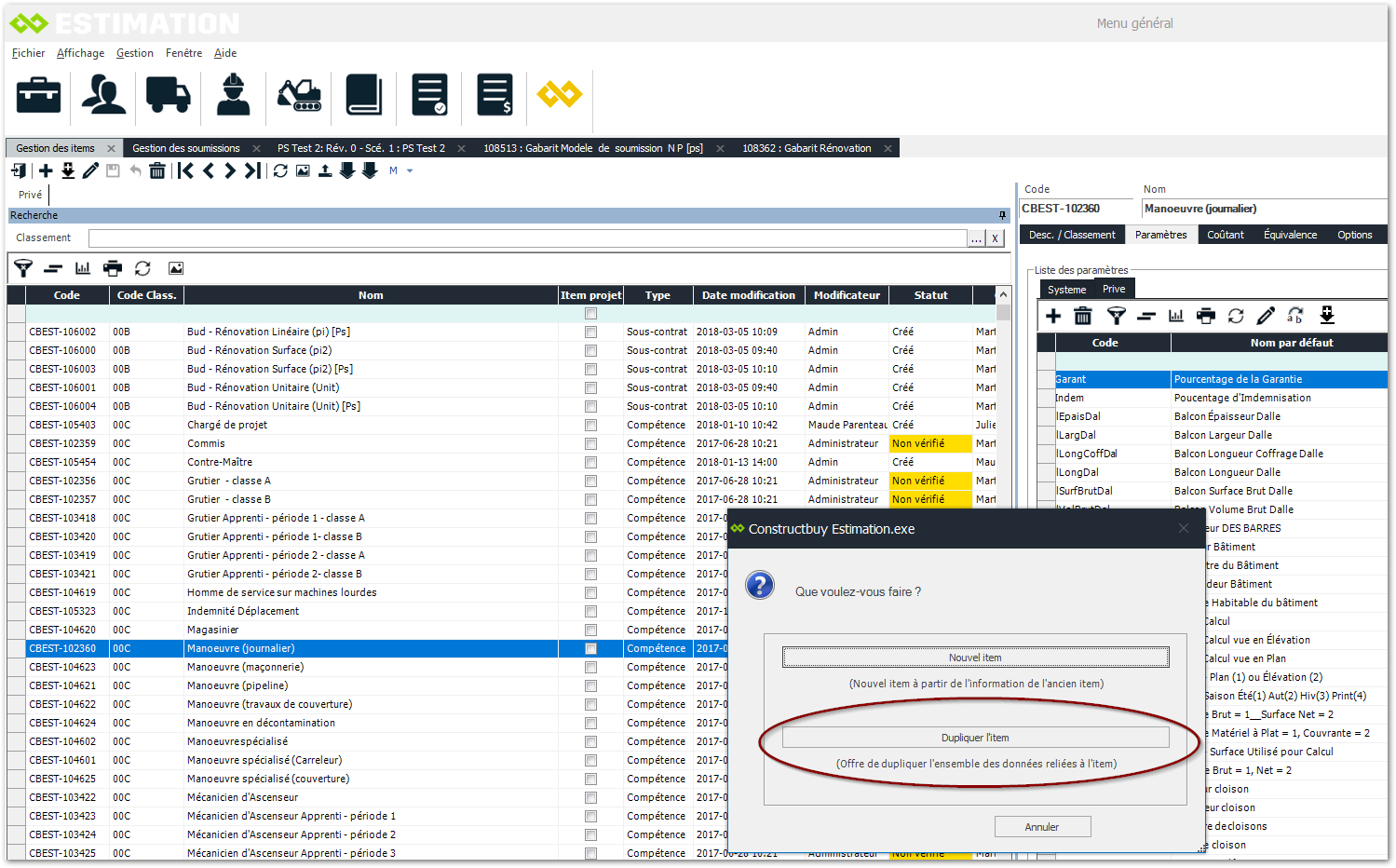Image resolution: width=1396 pixels, height=868 pixels.
Task: Click the rename 'ab' icon in parameters toolbar
Action: (1295, 316)
